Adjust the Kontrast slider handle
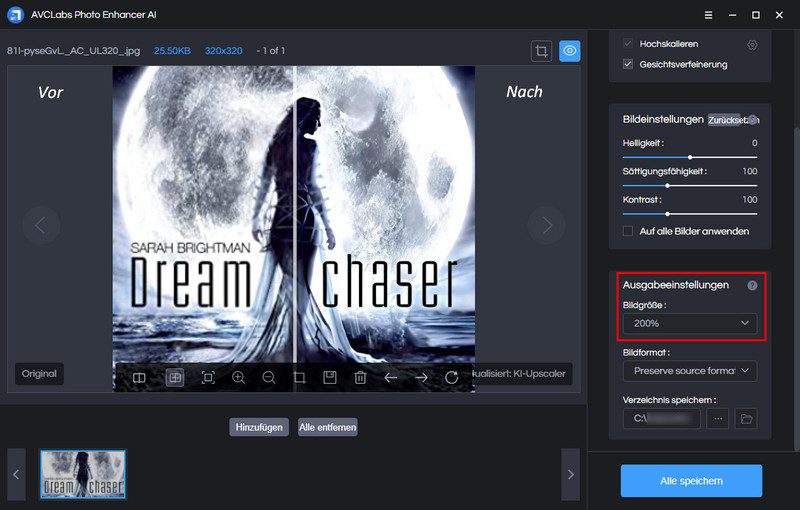Viewport: 800px width, 510px height. [x=667, y=214]
